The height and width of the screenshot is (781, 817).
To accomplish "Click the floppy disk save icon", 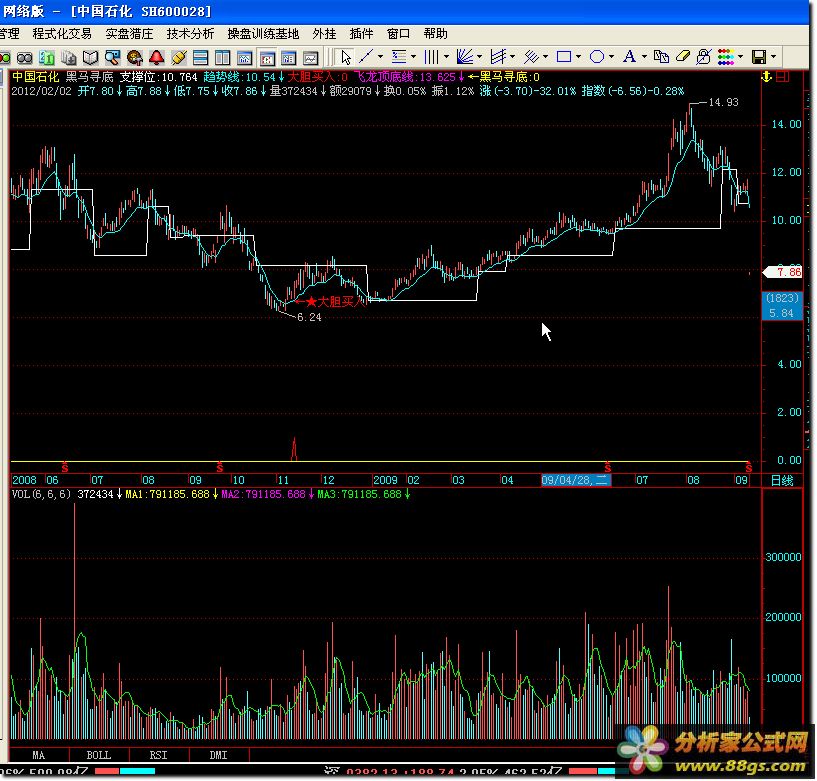I will click(759, 57).
